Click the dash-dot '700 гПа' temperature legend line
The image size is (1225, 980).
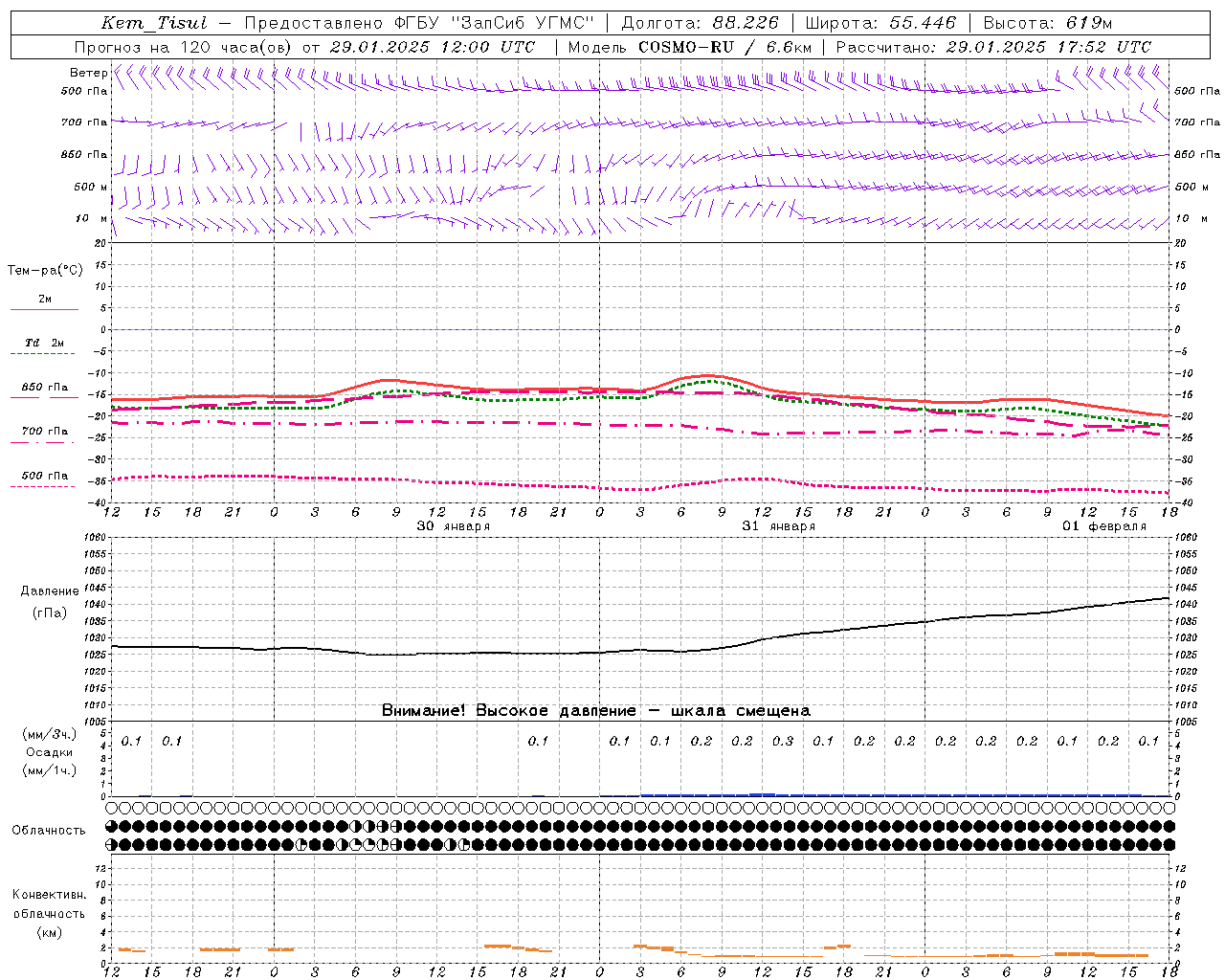pos(43,442)
